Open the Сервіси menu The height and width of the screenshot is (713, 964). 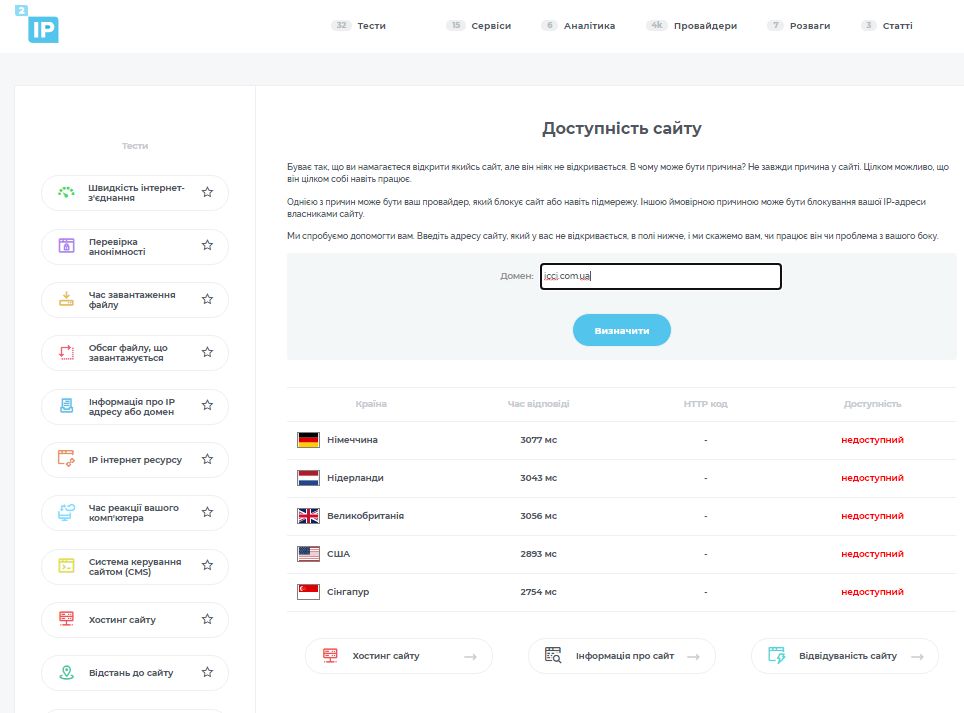491,26
